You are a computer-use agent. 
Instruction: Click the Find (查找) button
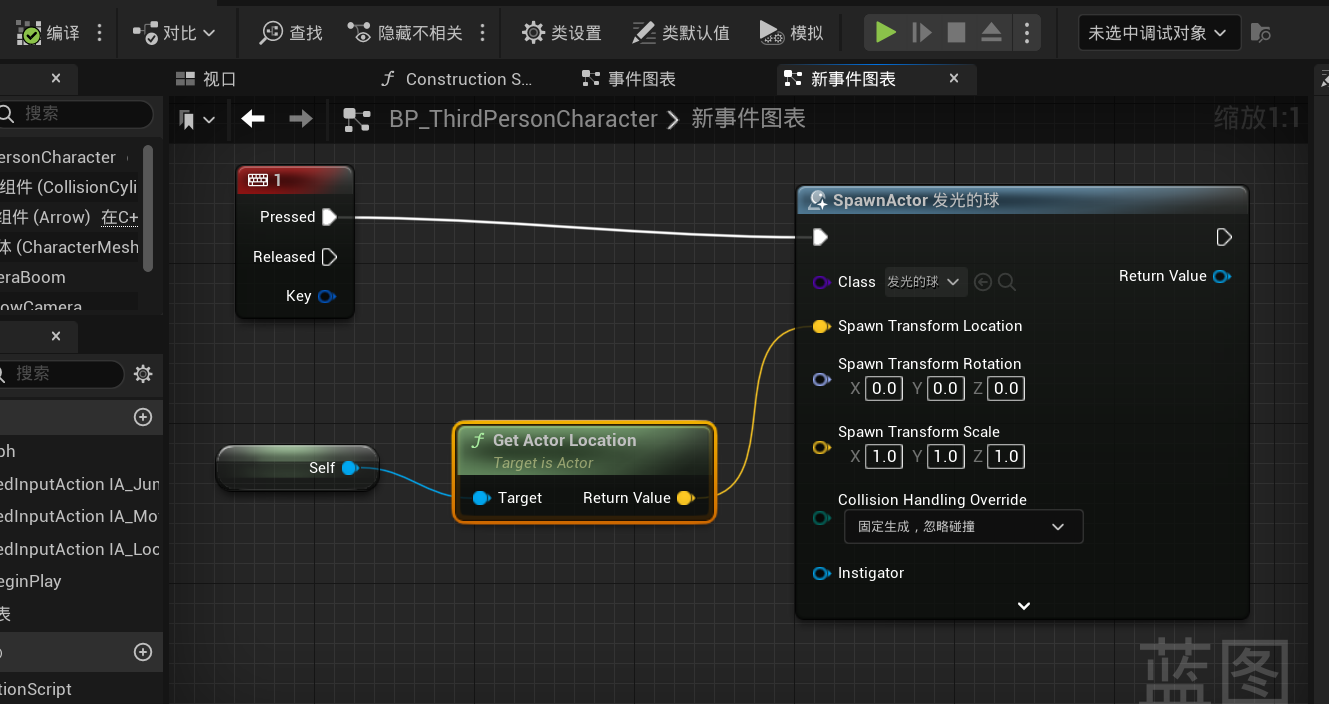click(x=291, y=33)
